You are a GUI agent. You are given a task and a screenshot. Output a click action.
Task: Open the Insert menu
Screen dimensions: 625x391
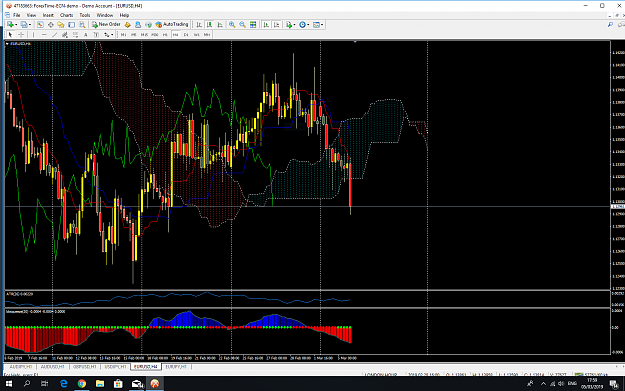[x=48, y=15]
